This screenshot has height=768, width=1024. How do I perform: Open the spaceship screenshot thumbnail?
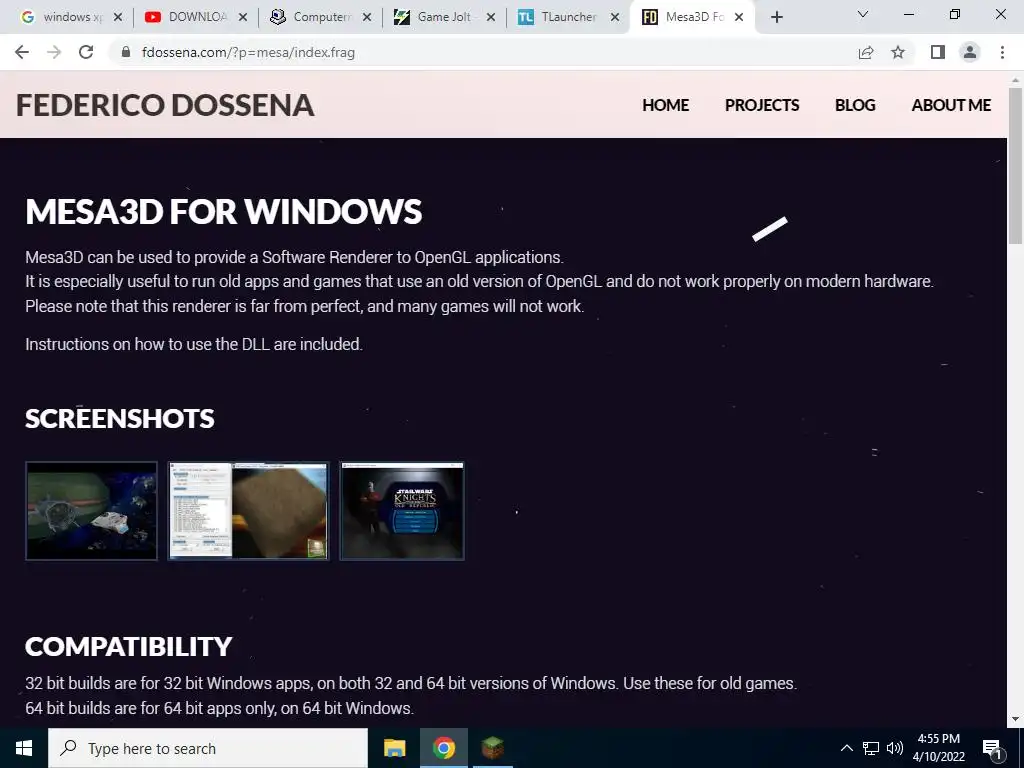click(x=91, y=511)
